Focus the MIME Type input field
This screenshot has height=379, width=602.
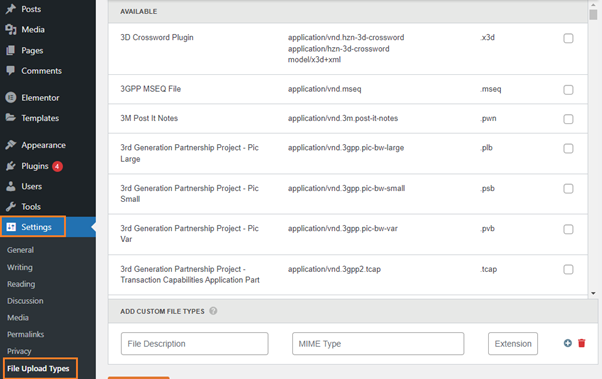[378, 344]
